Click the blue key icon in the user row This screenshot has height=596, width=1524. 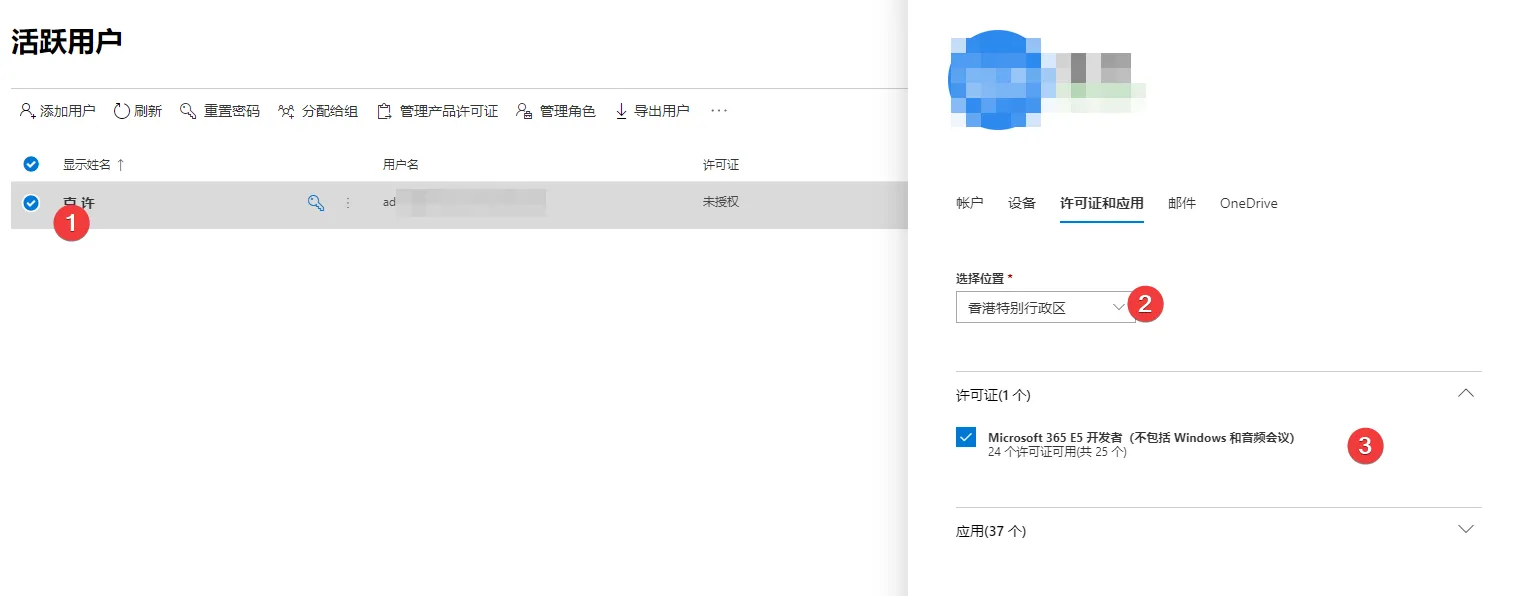[x=316, y=203]
